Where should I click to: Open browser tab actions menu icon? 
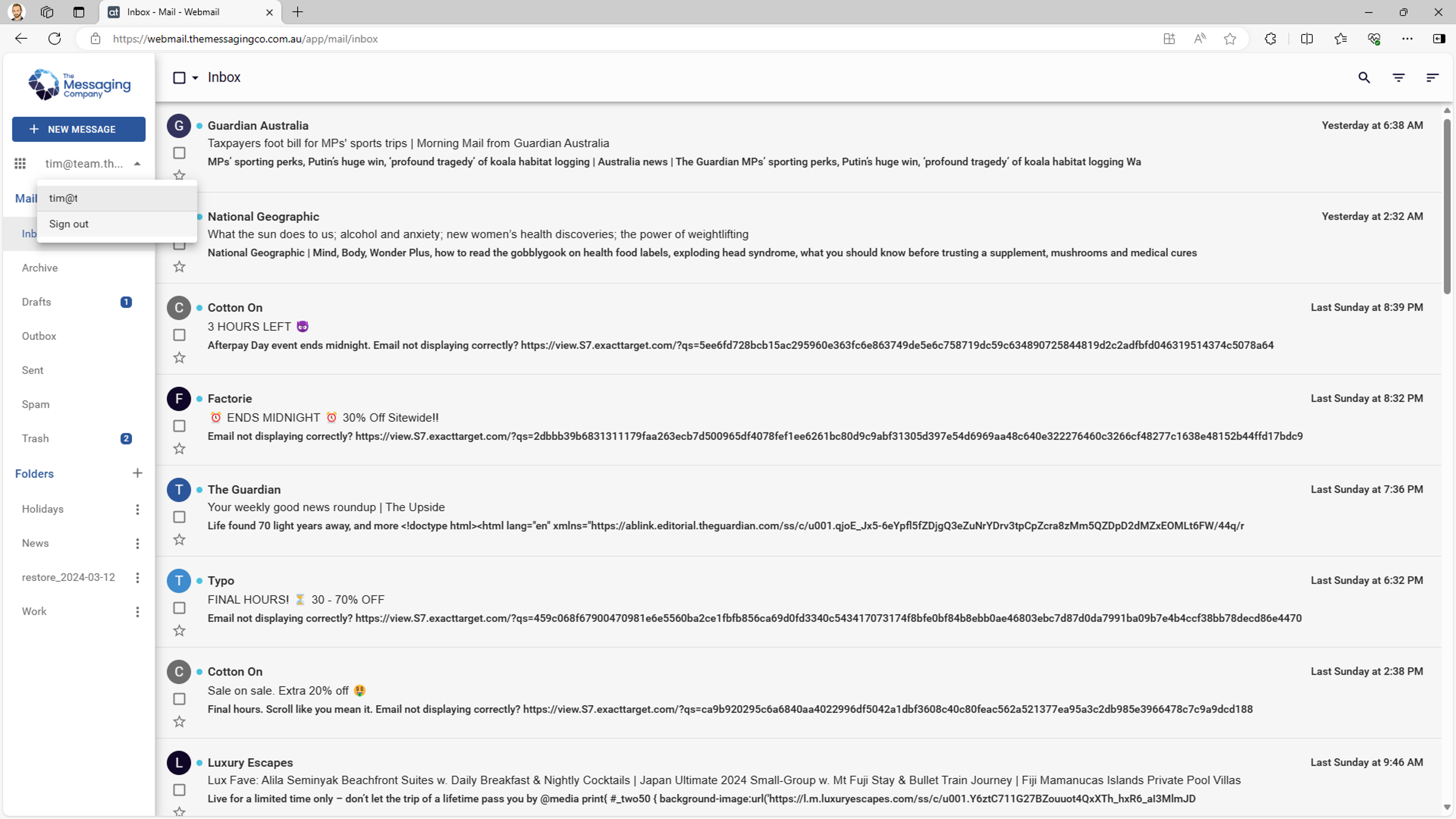pos(78,12)
